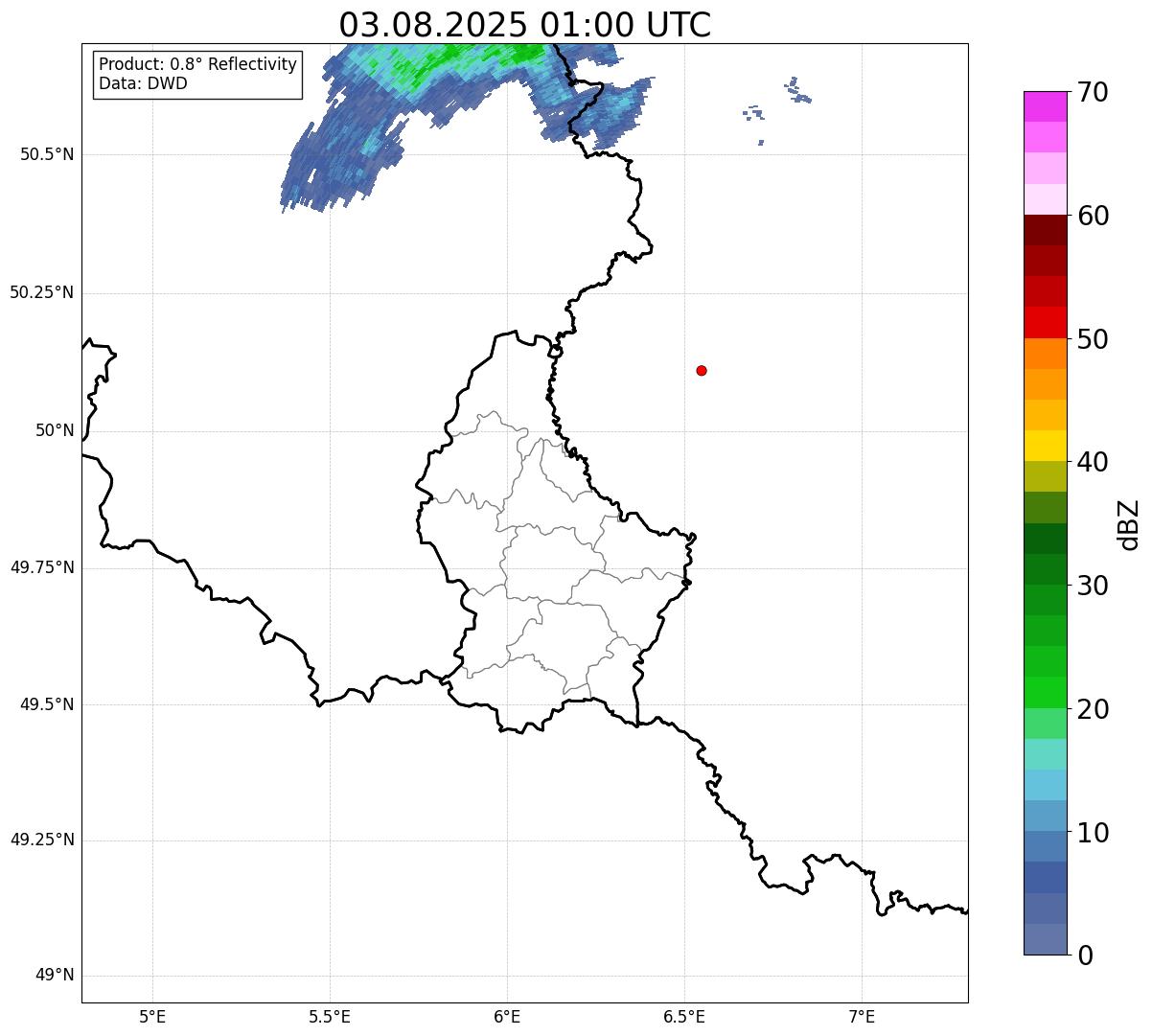The height and width of the screenshot is (1036, 1152).
Task: Click the latitude label "50°N"
Action: pos(55,430)
